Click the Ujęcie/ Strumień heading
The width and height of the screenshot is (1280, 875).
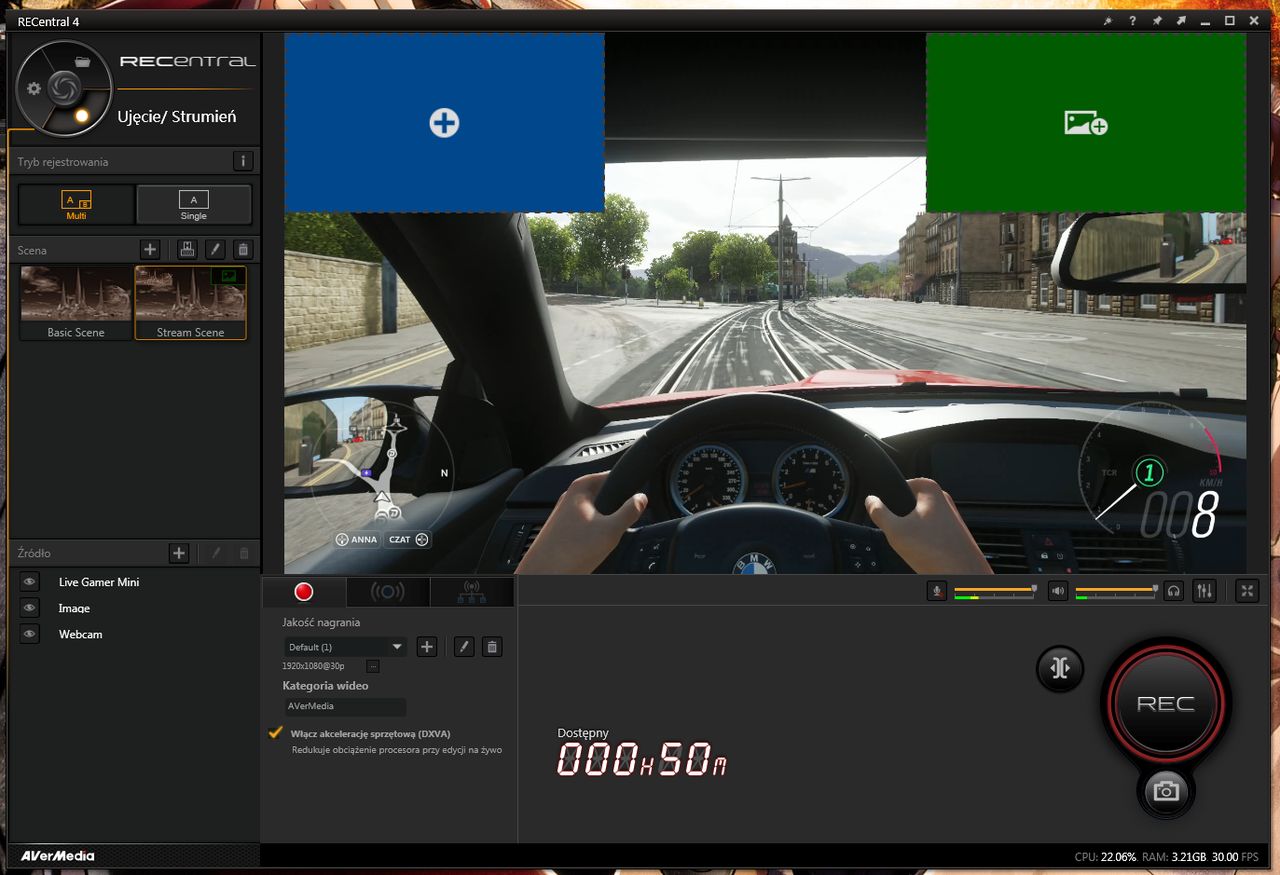click(177, 116)
